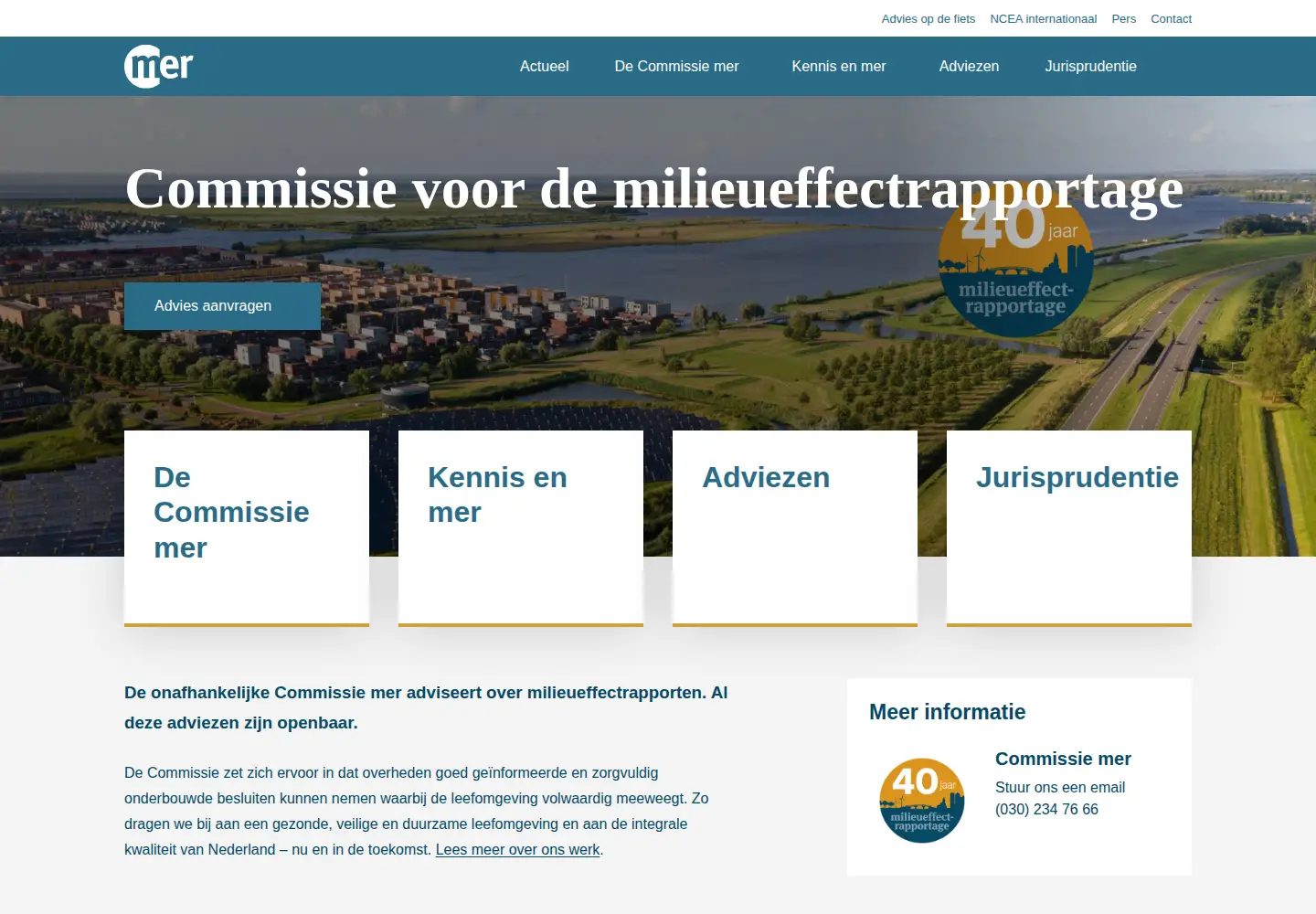Click the 40 jaar logo in Meer informatie
The image size is (1316, 914).
click(922, 801)
